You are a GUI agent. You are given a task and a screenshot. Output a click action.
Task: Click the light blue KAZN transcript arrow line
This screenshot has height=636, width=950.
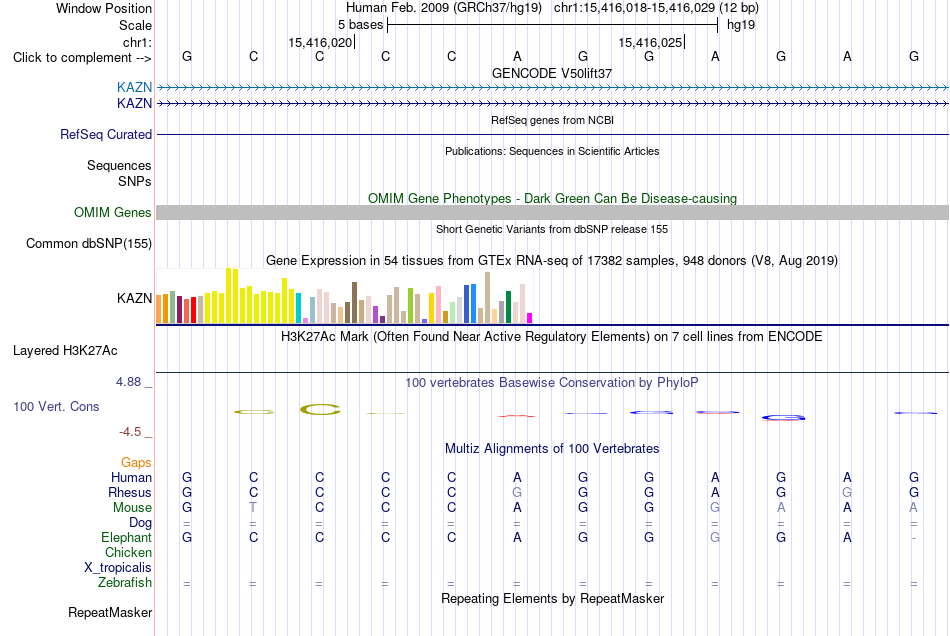(552, 88)
